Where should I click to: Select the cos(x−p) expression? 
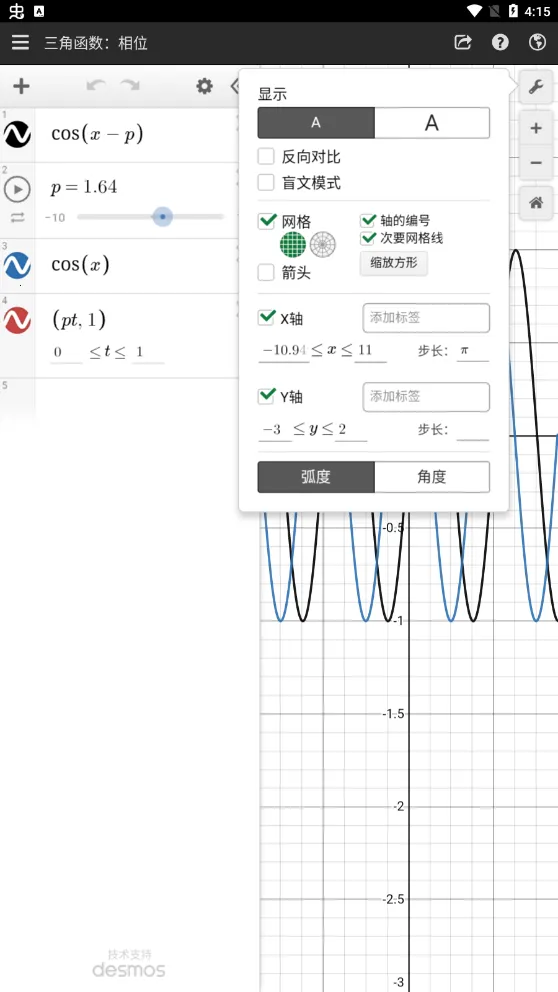(97, 134)
